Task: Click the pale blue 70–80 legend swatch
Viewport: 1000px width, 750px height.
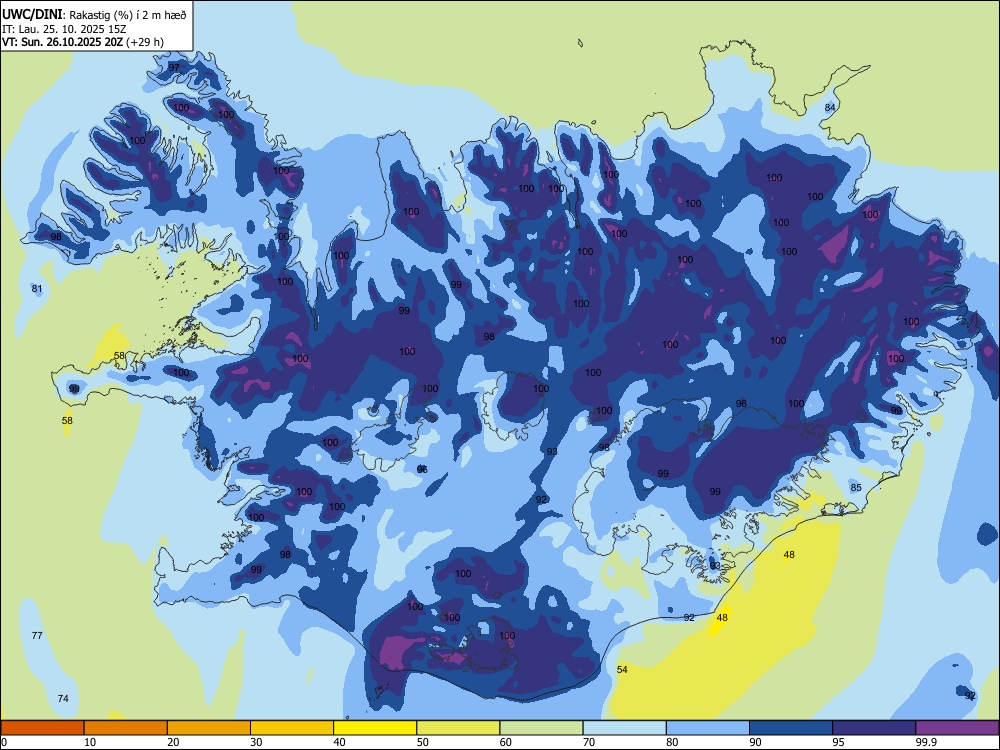Action: coord(624,728)
